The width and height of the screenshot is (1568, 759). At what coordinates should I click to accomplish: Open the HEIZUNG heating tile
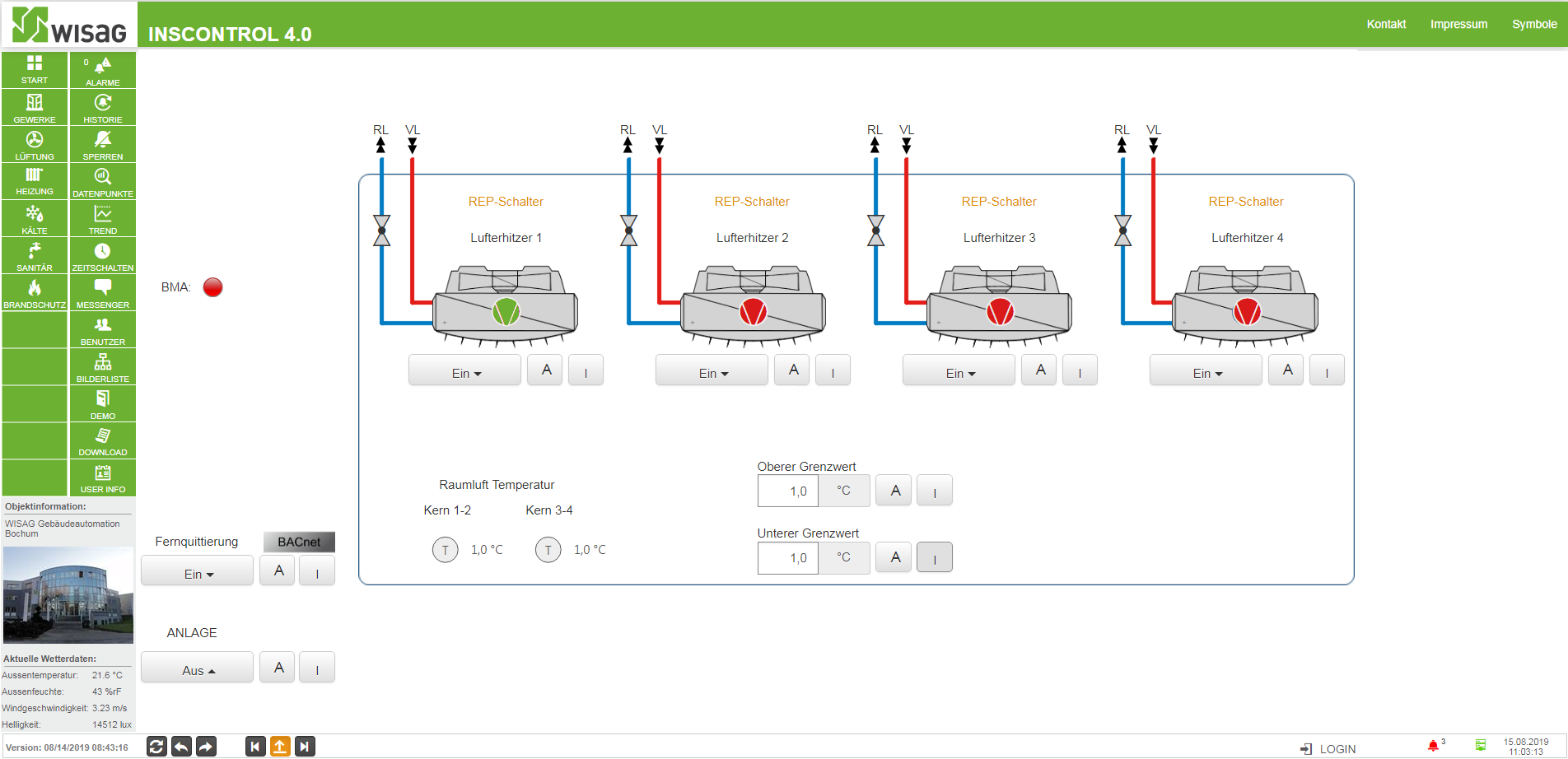(x=35, y=181)
